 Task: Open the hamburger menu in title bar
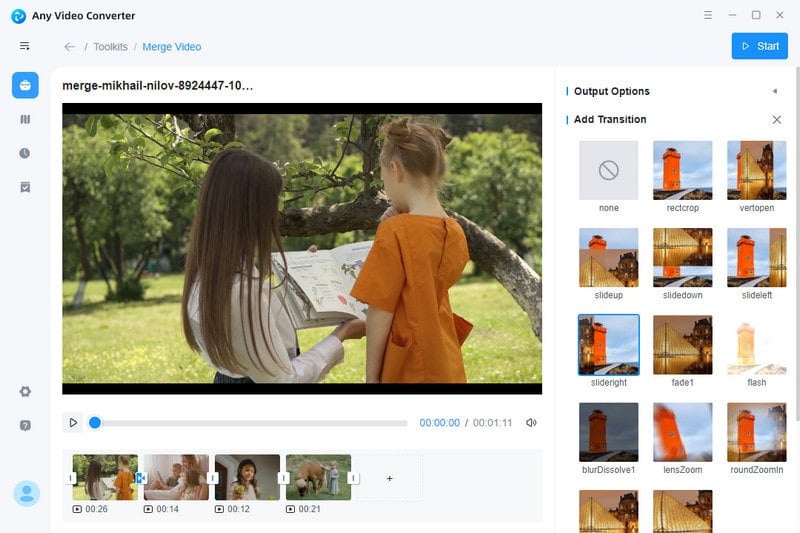point(708,15)
